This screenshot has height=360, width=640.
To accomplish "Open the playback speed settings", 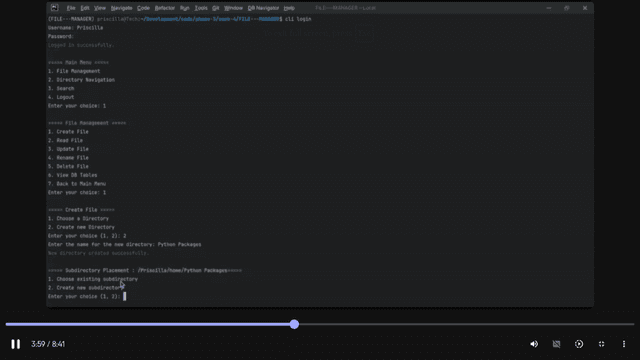I will [579, 344].
